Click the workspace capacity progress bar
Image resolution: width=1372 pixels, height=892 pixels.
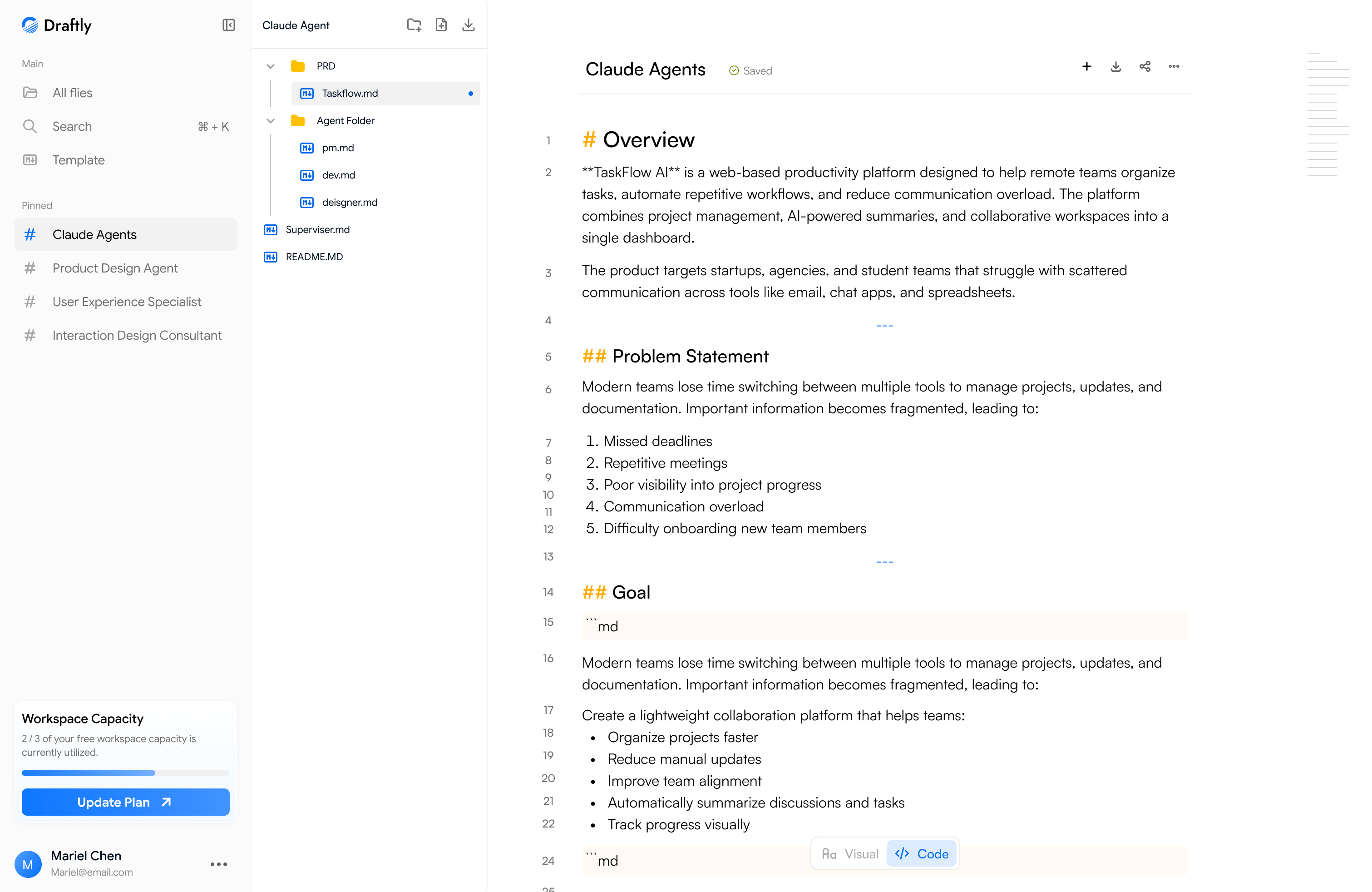pyautogui.click(x=126, y=773)
